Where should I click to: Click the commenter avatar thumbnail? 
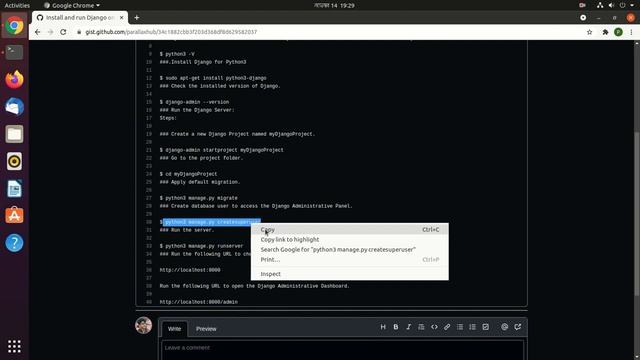144,325
